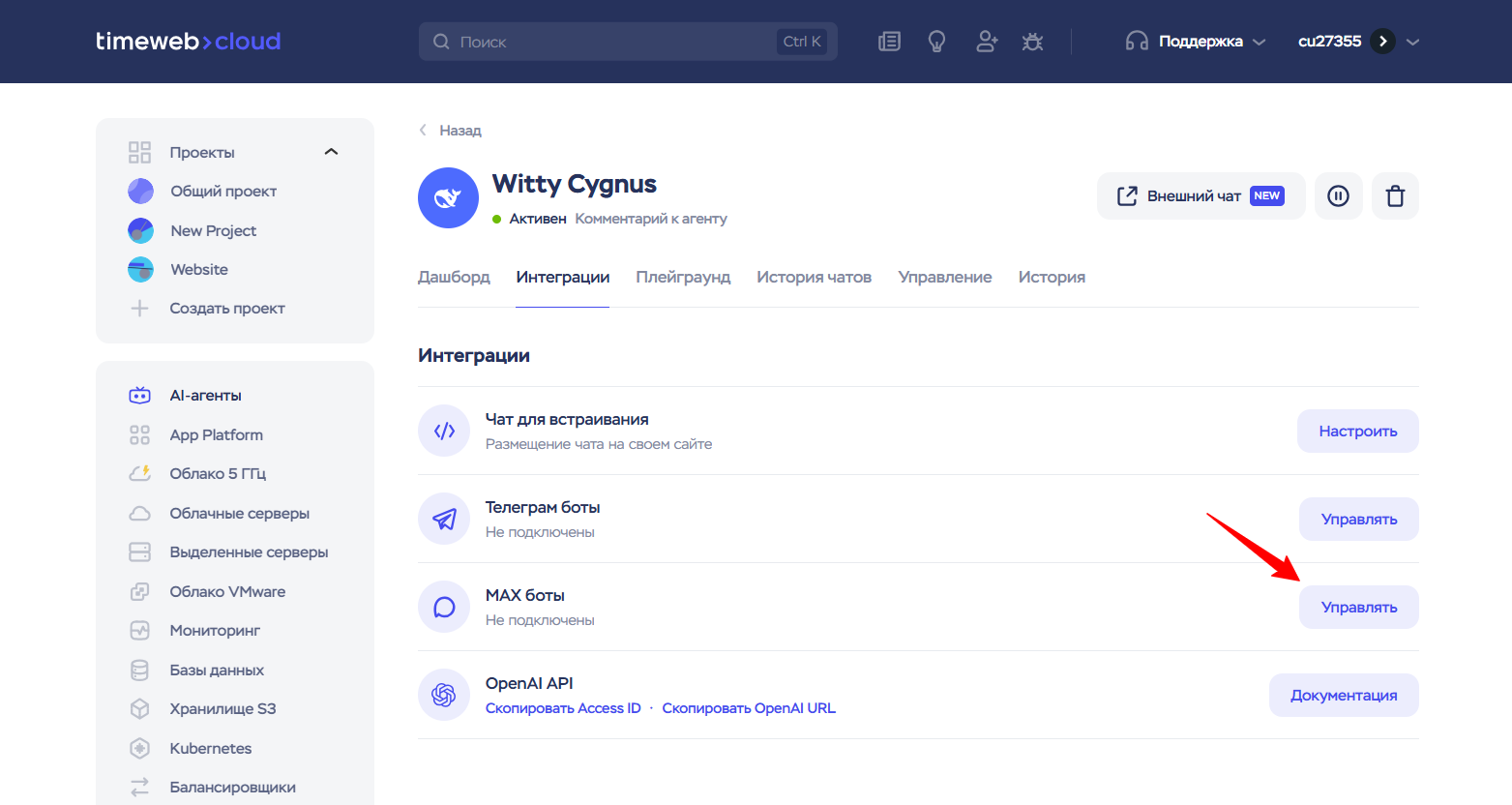Open the История tab
This screenshot has width=1512, height=805.
[x=1052, y=278]
